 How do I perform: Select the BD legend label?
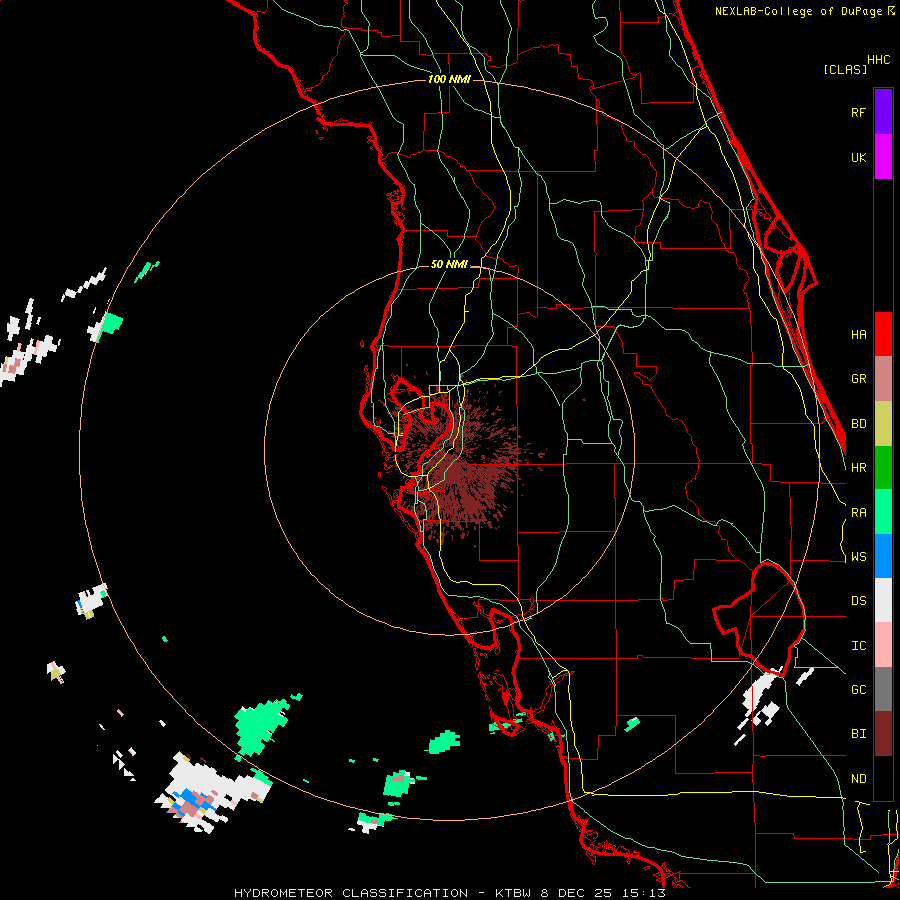click(858, 424)
